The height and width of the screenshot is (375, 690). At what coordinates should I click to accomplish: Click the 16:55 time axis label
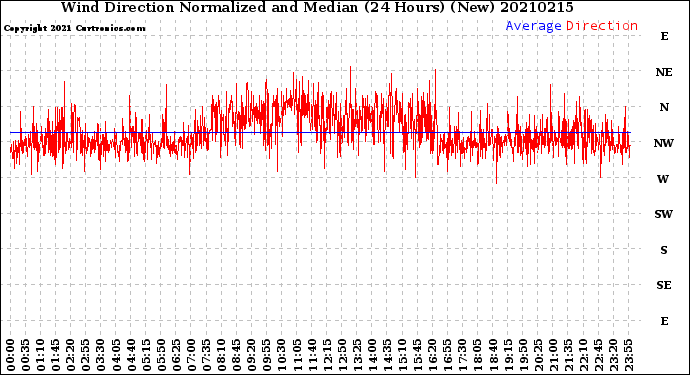[447, 355]
